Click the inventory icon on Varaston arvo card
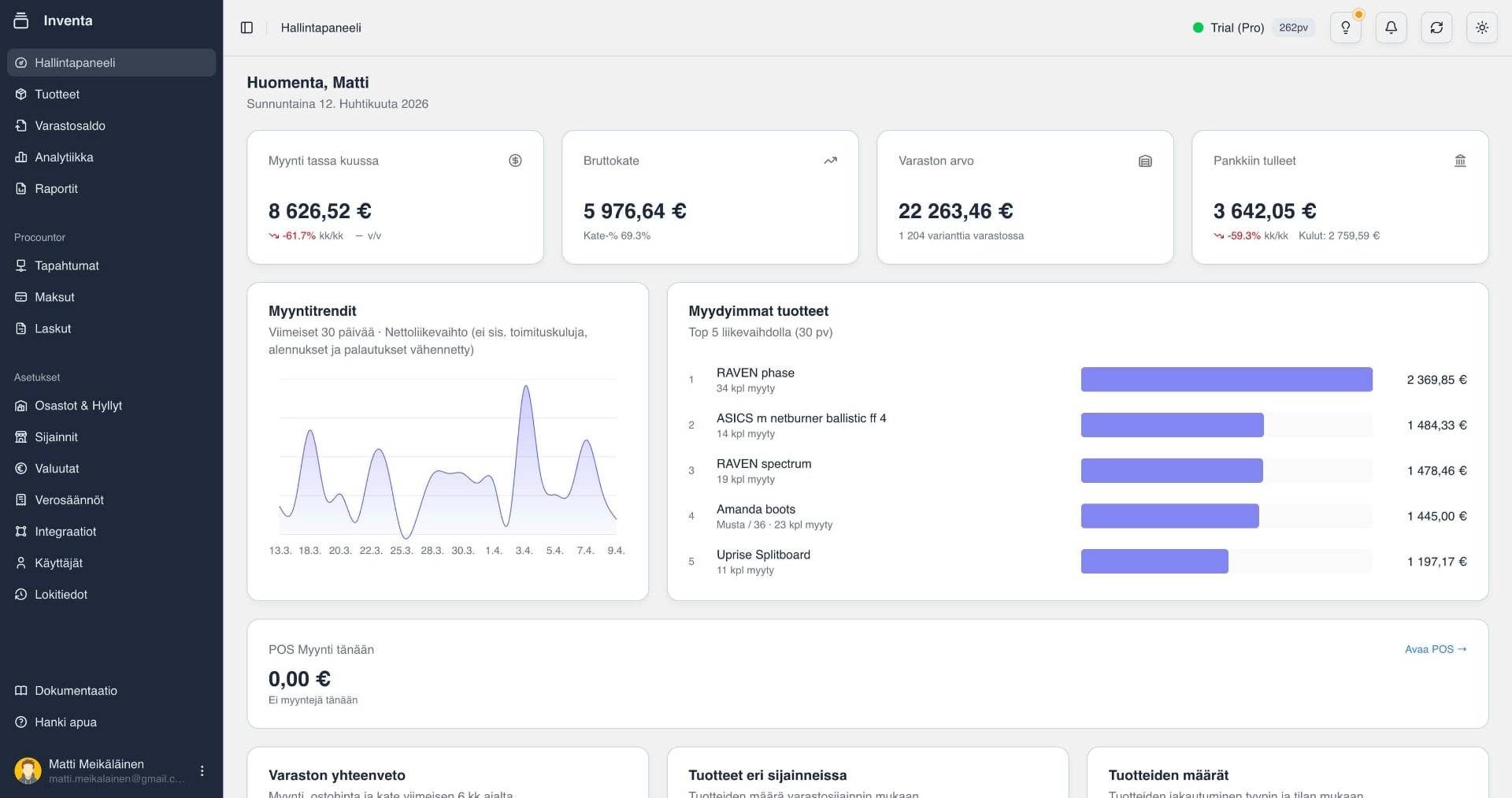1512x798 pixels. (1145, 161)
